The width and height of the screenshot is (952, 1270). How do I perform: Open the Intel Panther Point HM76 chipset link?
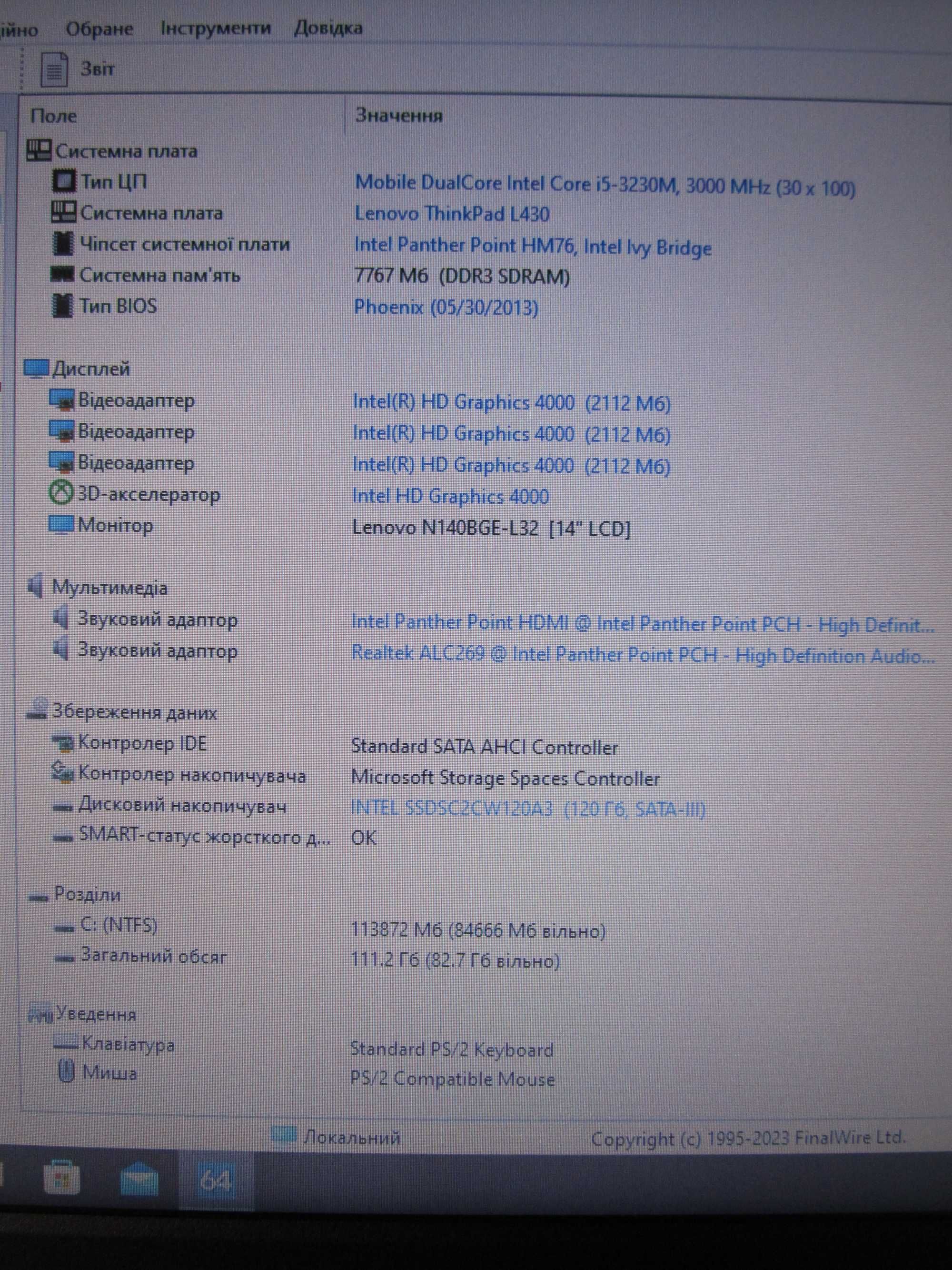(x=533, y=246)
